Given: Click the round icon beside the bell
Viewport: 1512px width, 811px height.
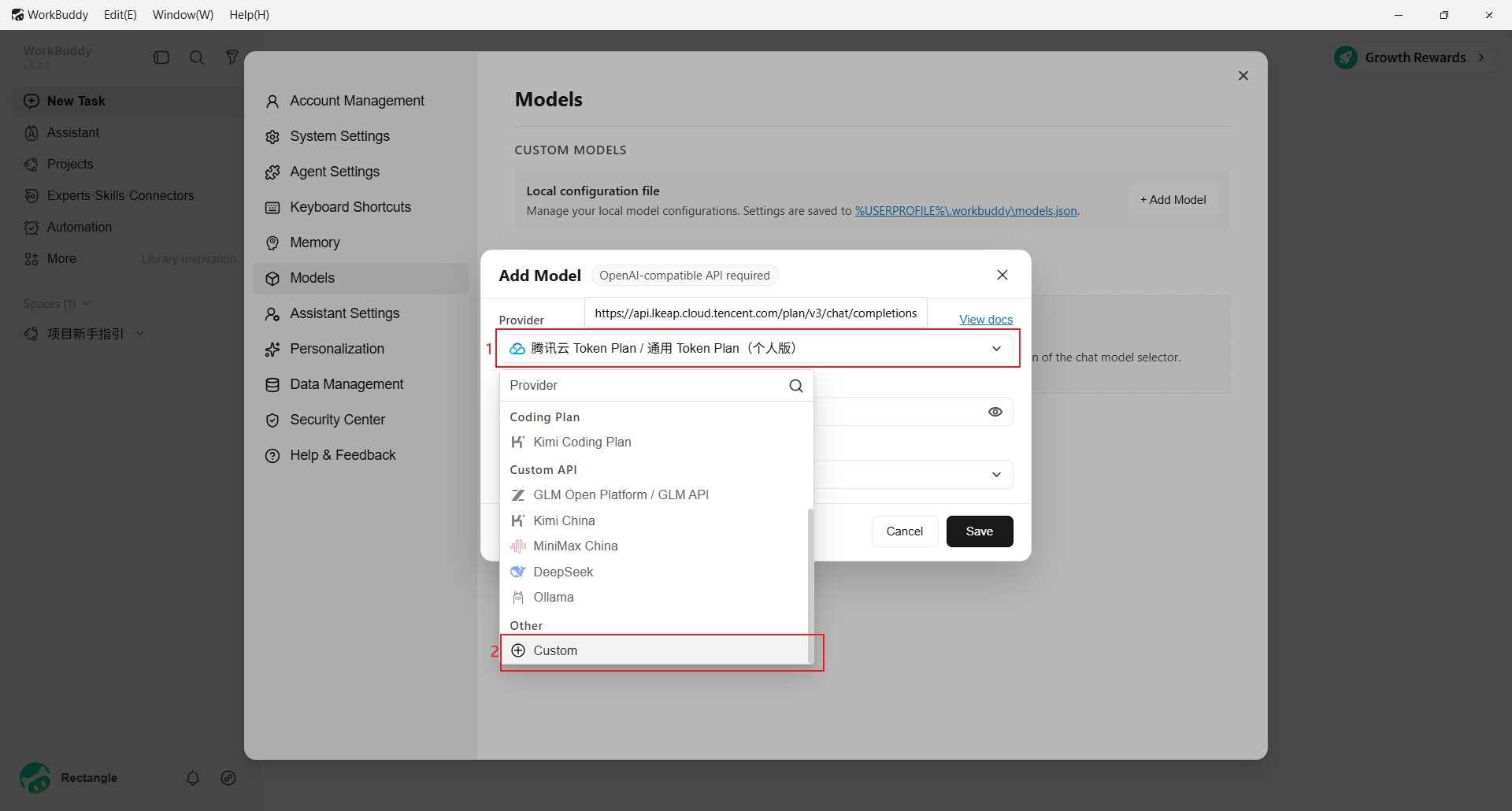Looking at the screenshot, I should coord(228,778).
